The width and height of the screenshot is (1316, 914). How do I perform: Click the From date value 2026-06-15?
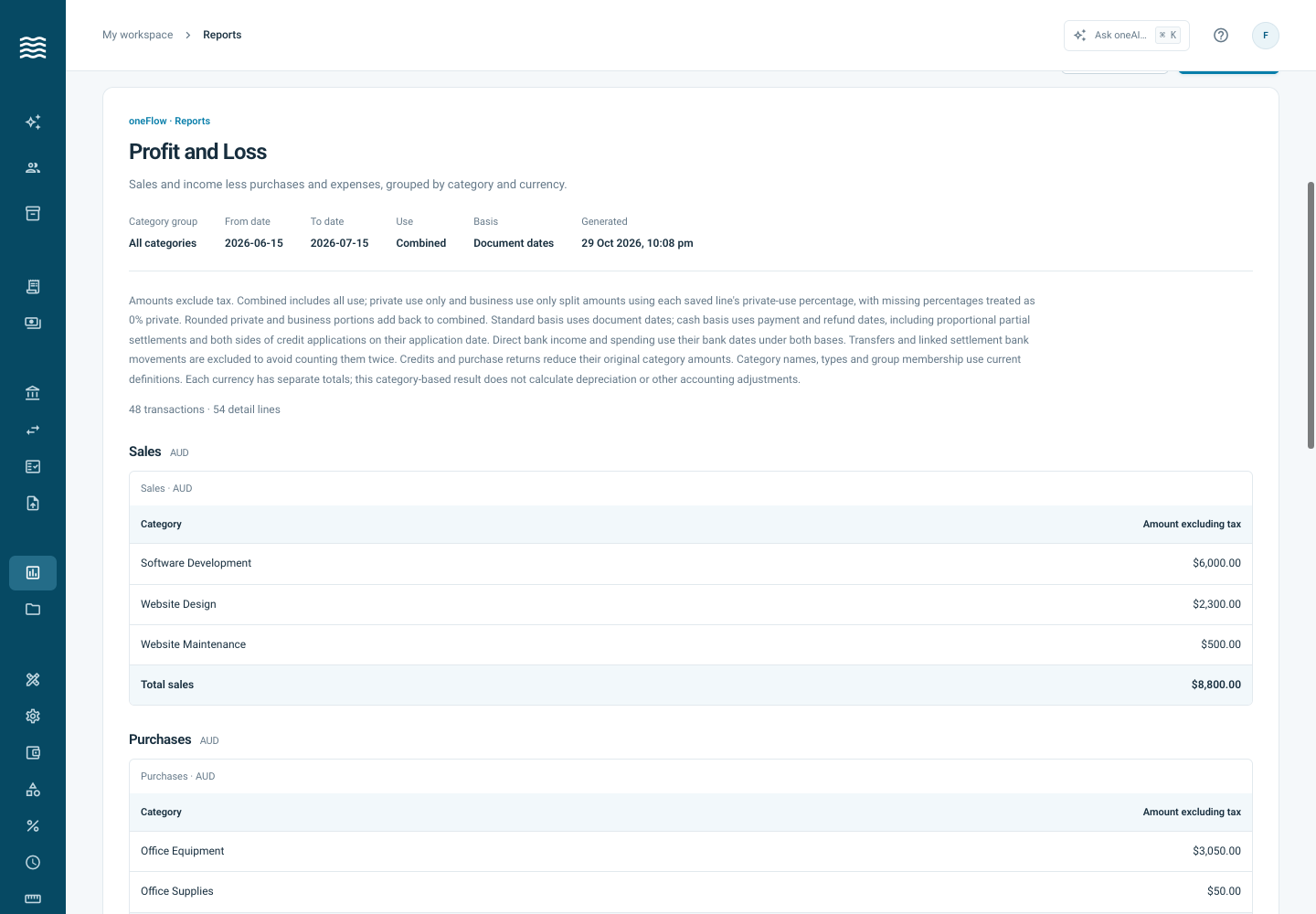click(254, 243)
